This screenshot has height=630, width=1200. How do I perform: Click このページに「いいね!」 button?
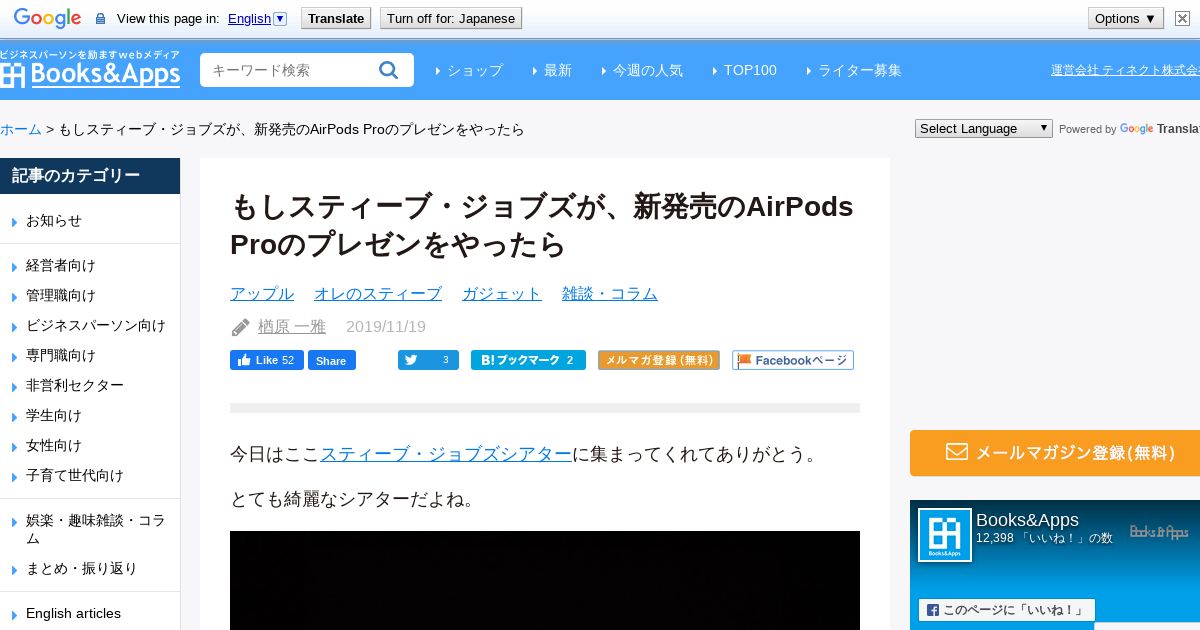click(x=1007, y=610)
